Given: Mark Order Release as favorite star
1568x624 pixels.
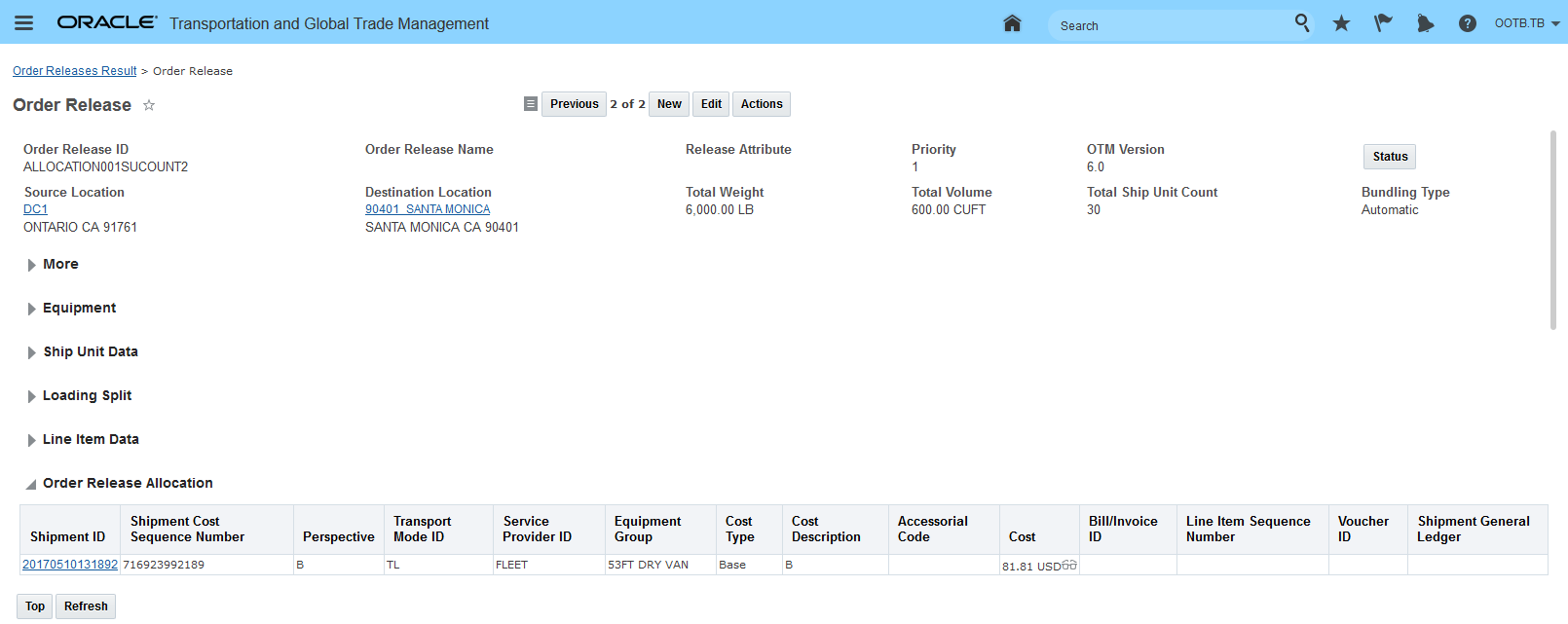Looking at the screenshot, I should [x=149, y=105].
